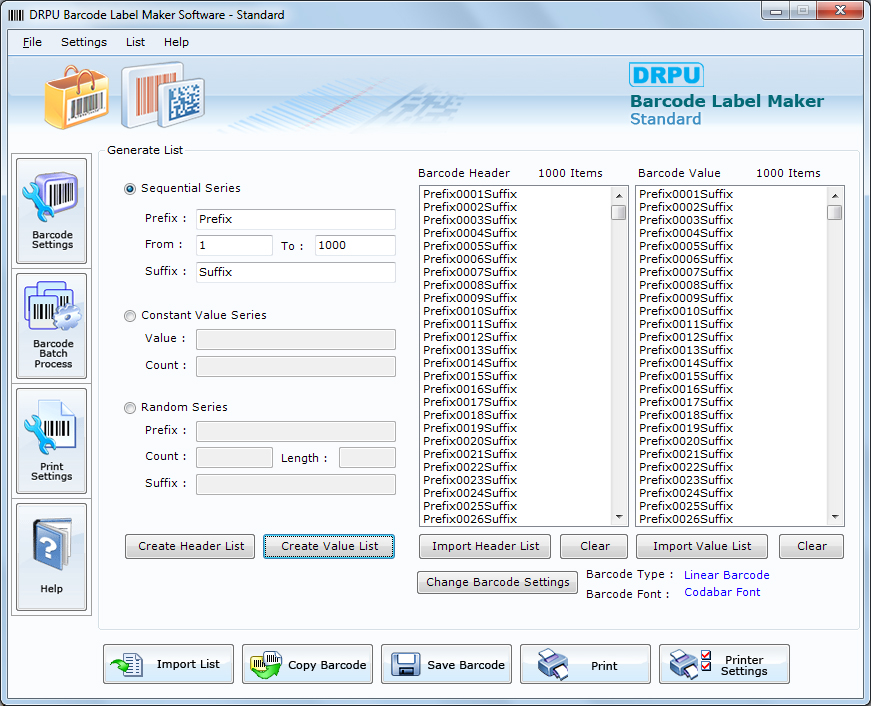Close the DRPU Barcode window
The height and width of the screenshot is (706, 871).
click(x=840, y=11)
